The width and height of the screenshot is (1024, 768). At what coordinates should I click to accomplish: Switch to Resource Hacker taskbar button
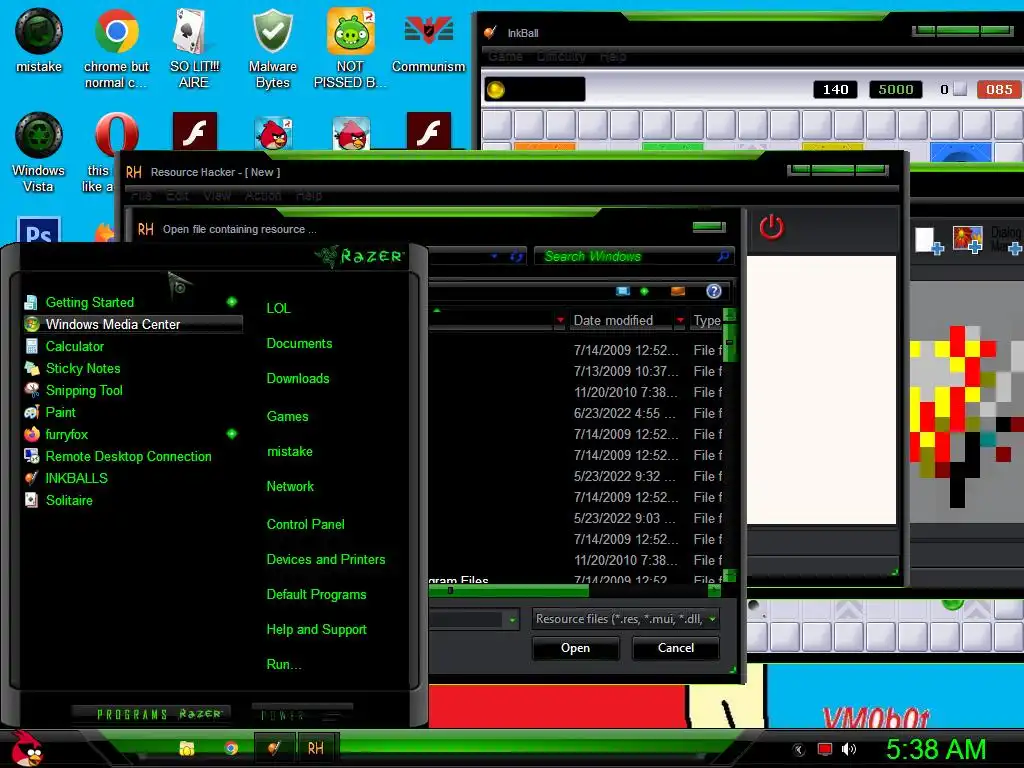316,748
